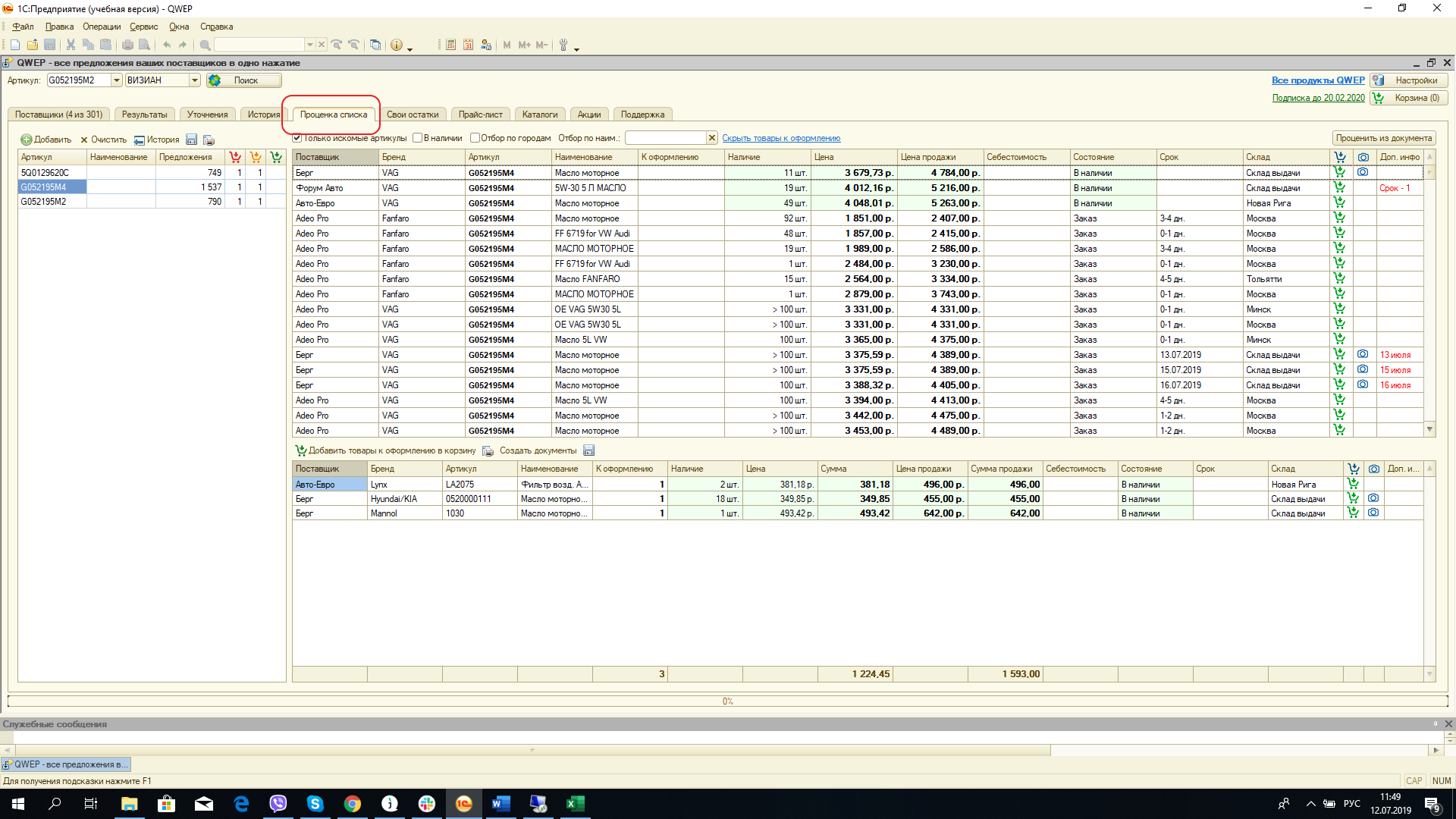1456x819 pixels.
Task: Click the QWEP window tab in bottom panel
Action: pyautogui.click(x=66, y=764)
